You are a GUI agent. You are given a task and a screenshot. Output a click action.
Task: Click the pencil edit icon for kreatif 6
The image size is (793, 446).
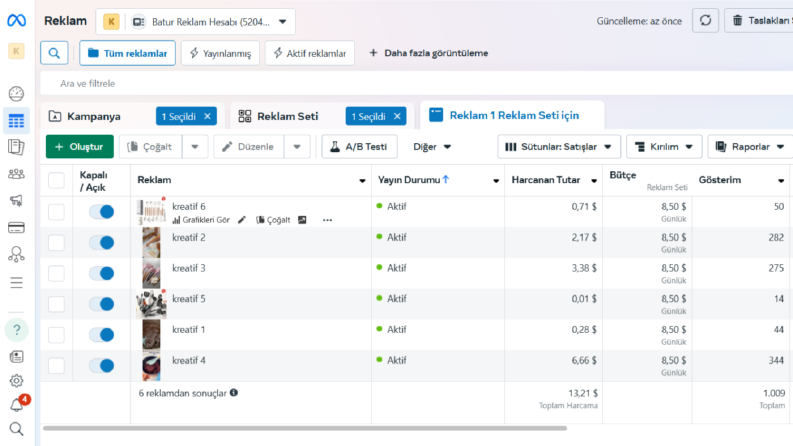point(242,219)
